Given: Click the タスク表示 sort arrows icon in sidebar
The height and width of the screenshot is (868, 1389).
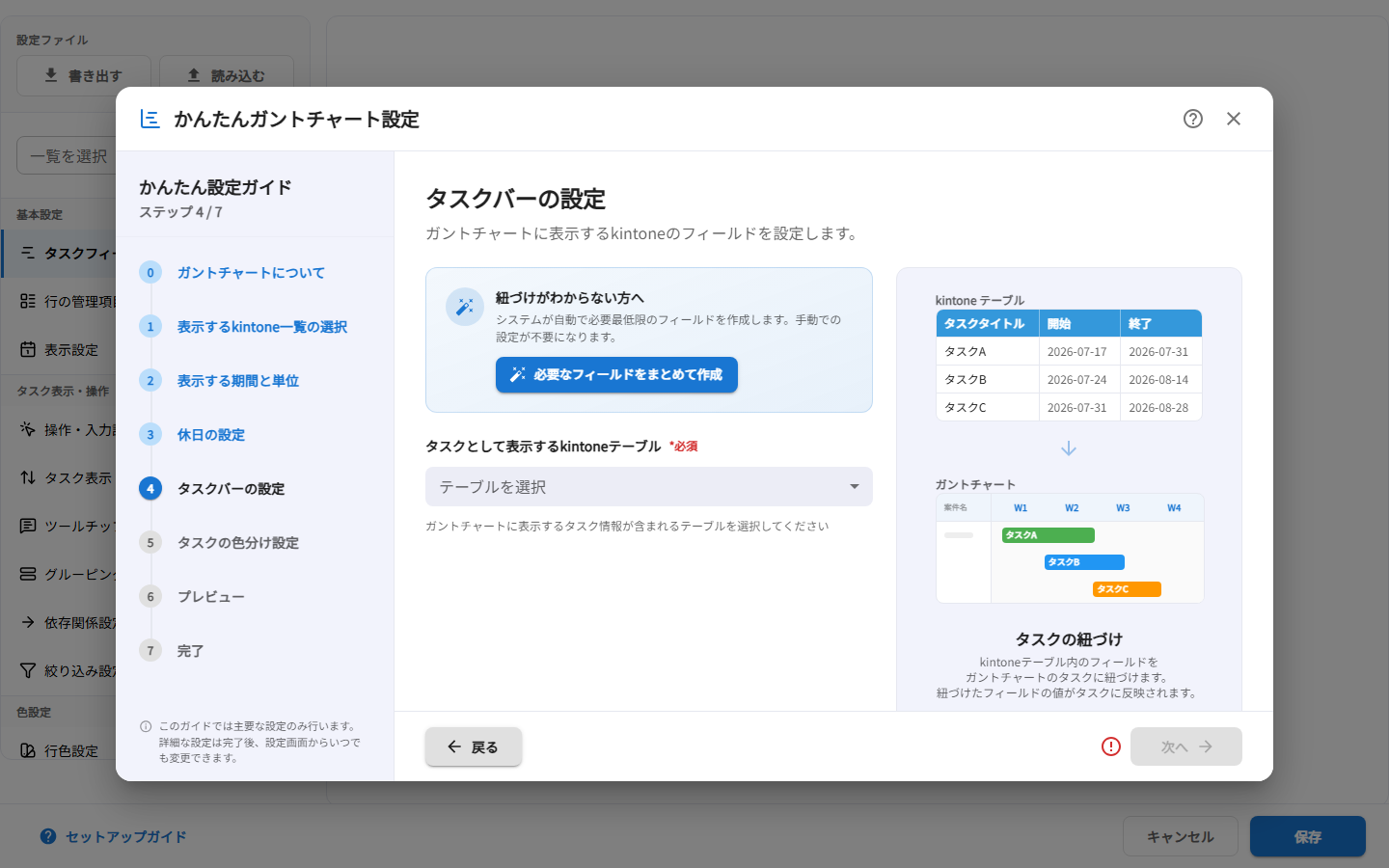Looking at the screenshot, I should point(28,477).
